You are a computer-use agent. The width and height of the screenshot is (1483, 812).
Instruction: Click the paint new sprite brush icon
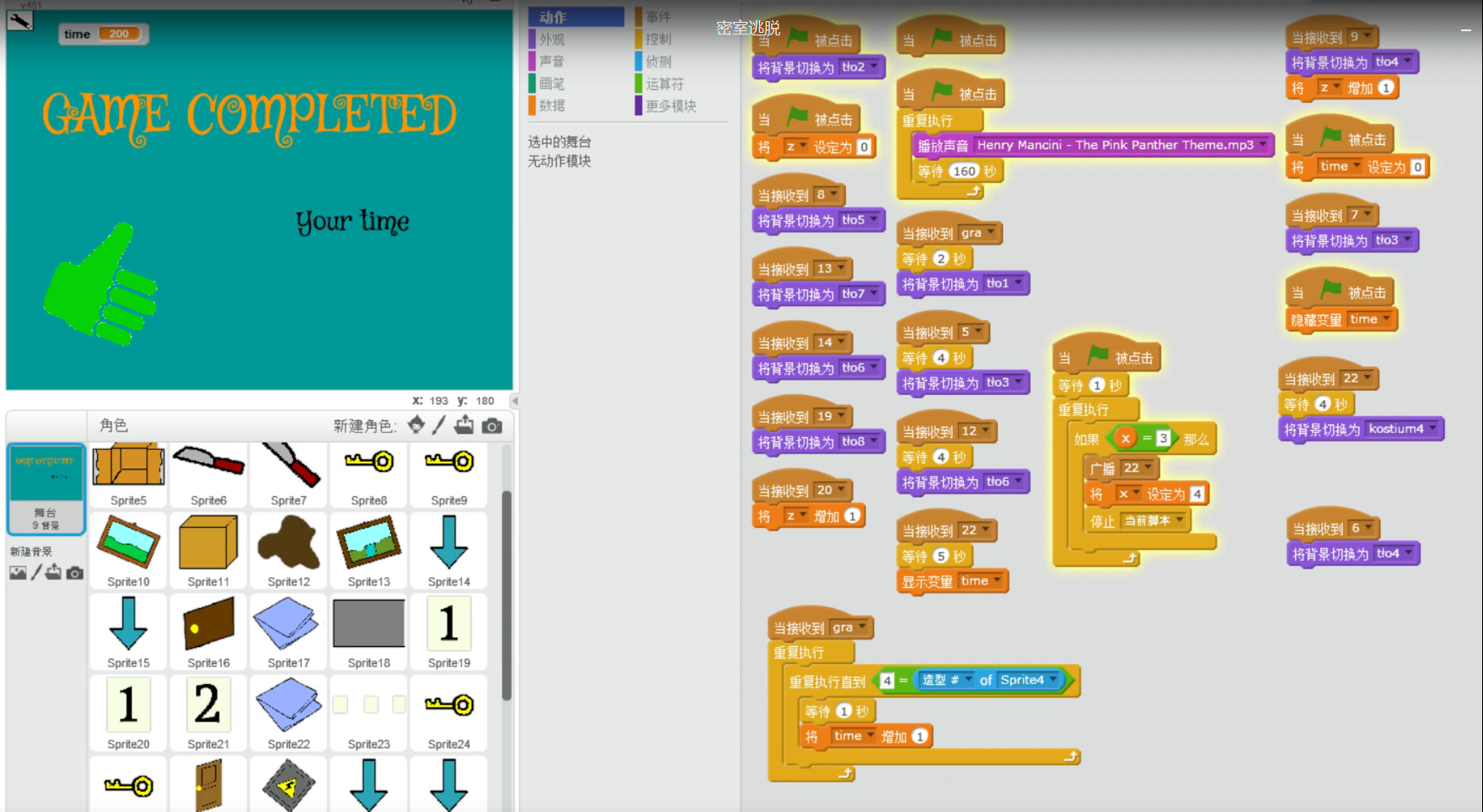click(x=439, y=425)
